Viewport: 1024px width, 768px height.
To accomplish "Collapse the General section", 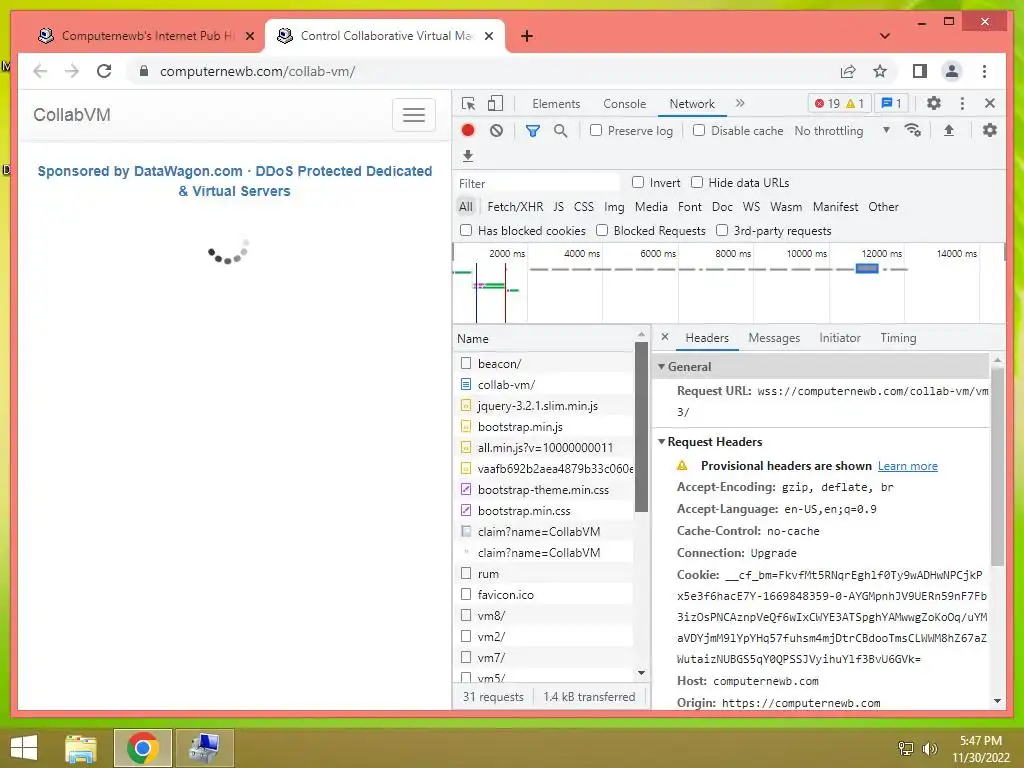I will (661, 367).
